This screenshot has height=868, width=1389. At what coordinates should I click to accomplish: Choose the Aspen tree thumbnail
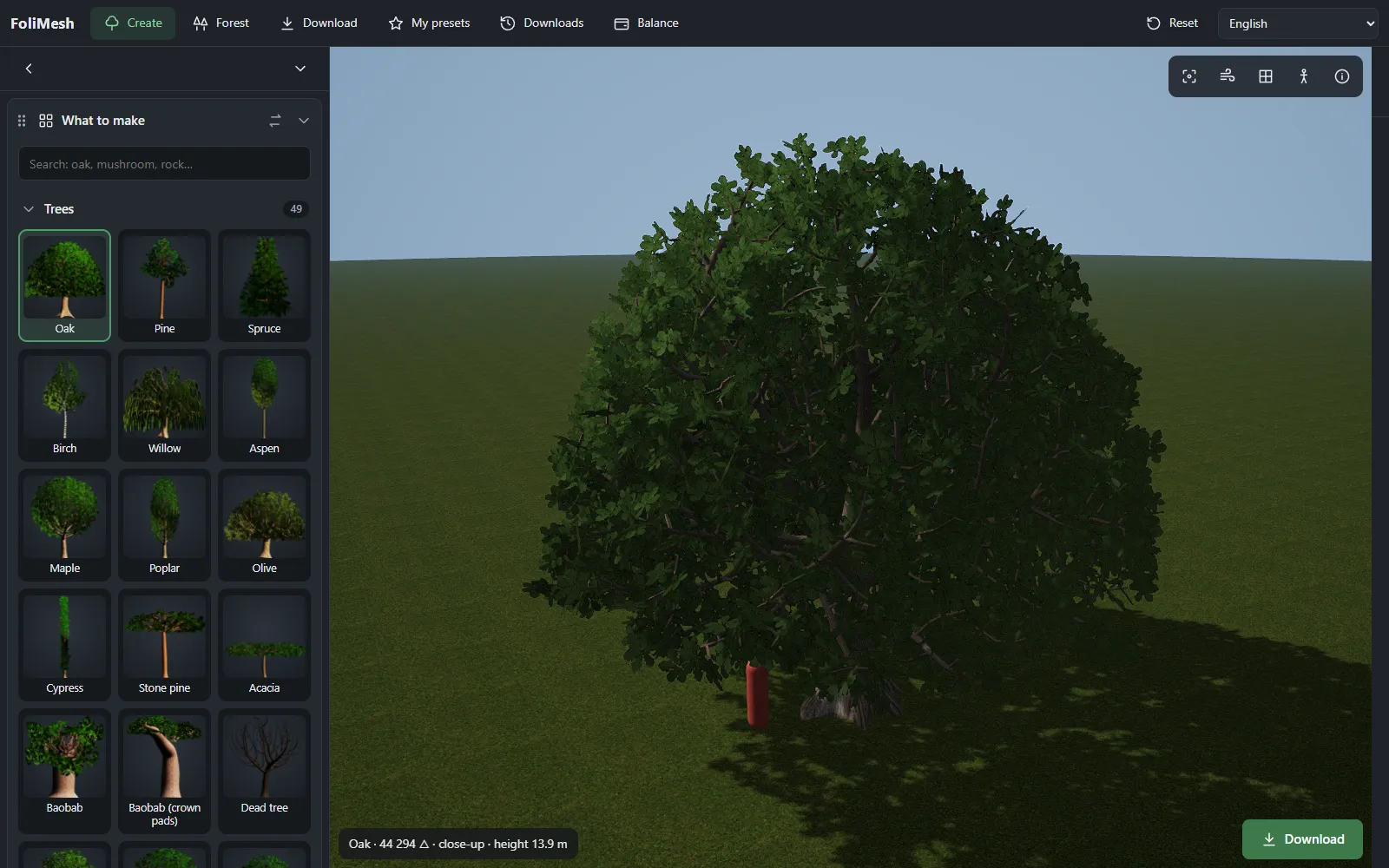(x=265, y=405)
